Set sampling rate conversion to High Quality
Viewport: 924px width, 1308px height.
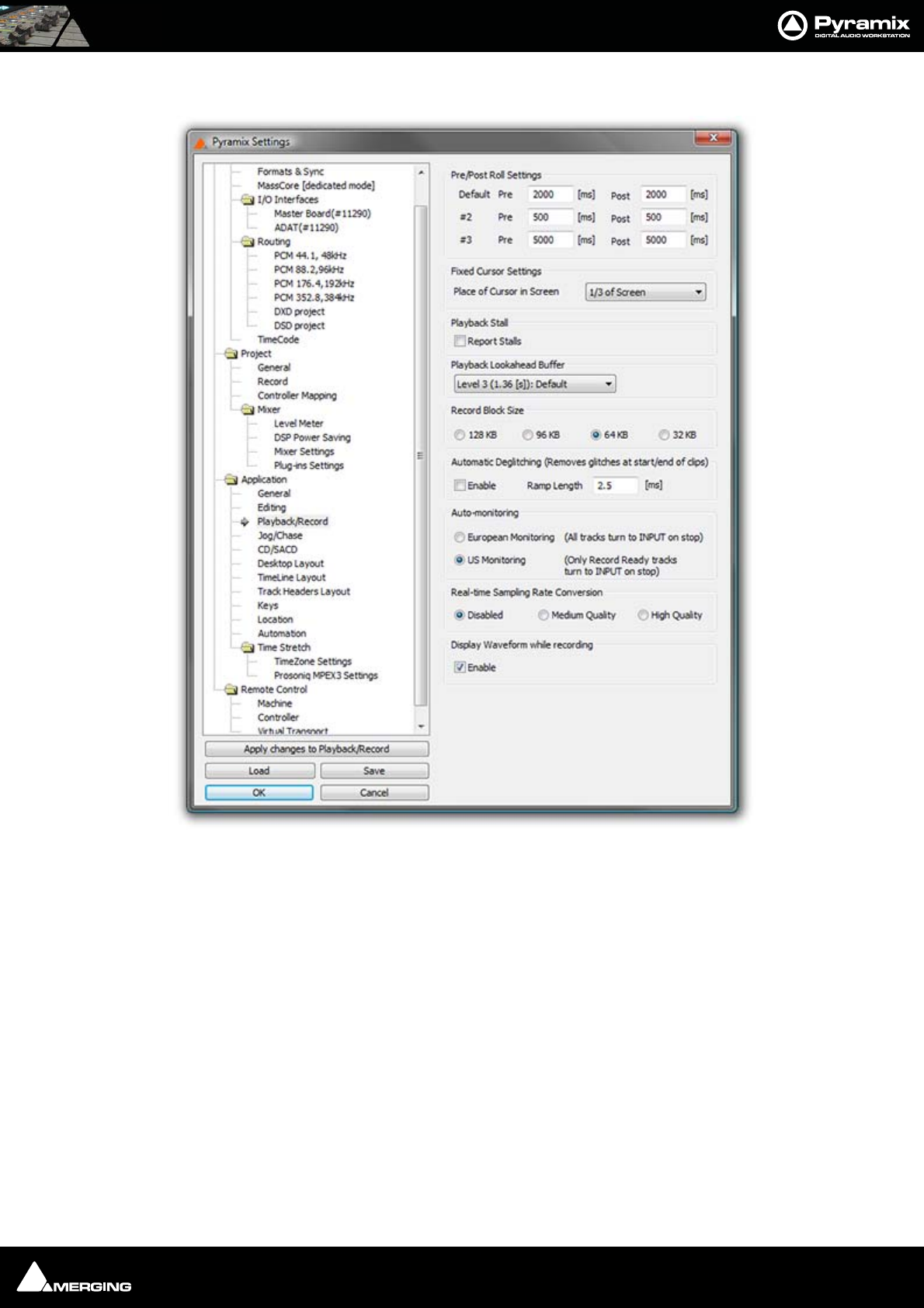tap(643, 615)
